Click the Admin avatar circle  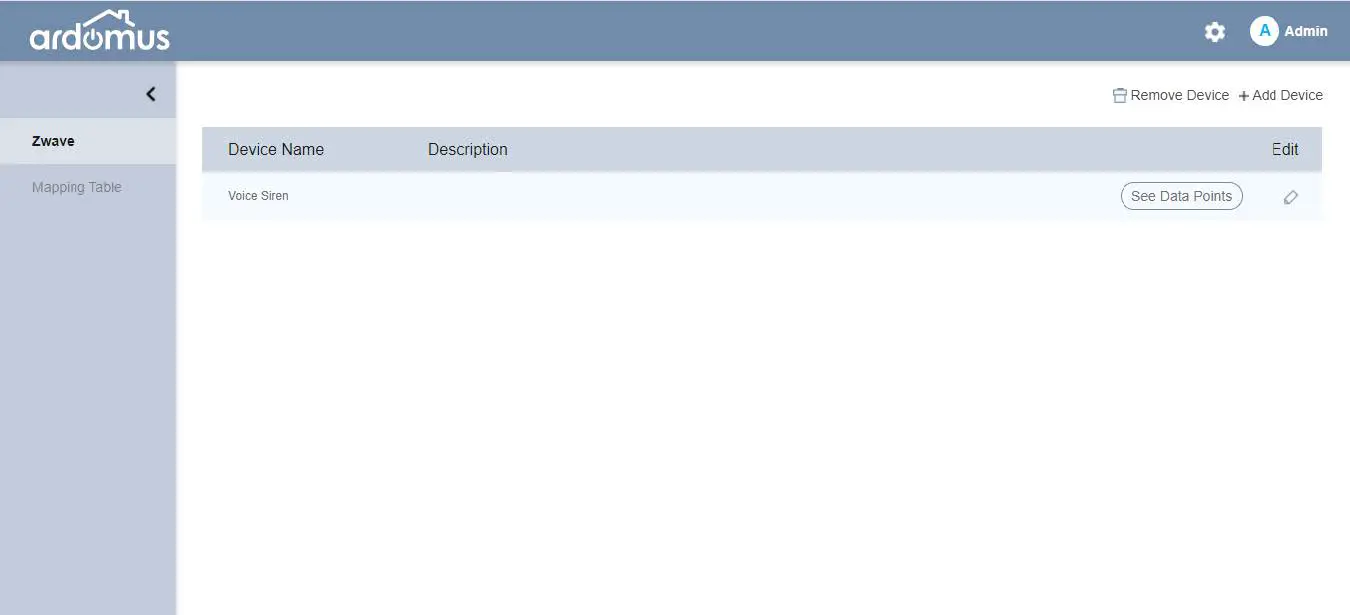tap(1264, 31)
